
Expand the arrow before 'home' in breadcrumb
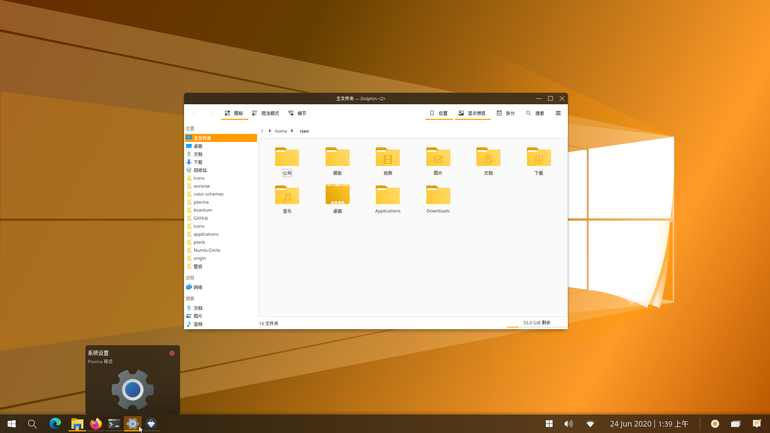point(270,131)
